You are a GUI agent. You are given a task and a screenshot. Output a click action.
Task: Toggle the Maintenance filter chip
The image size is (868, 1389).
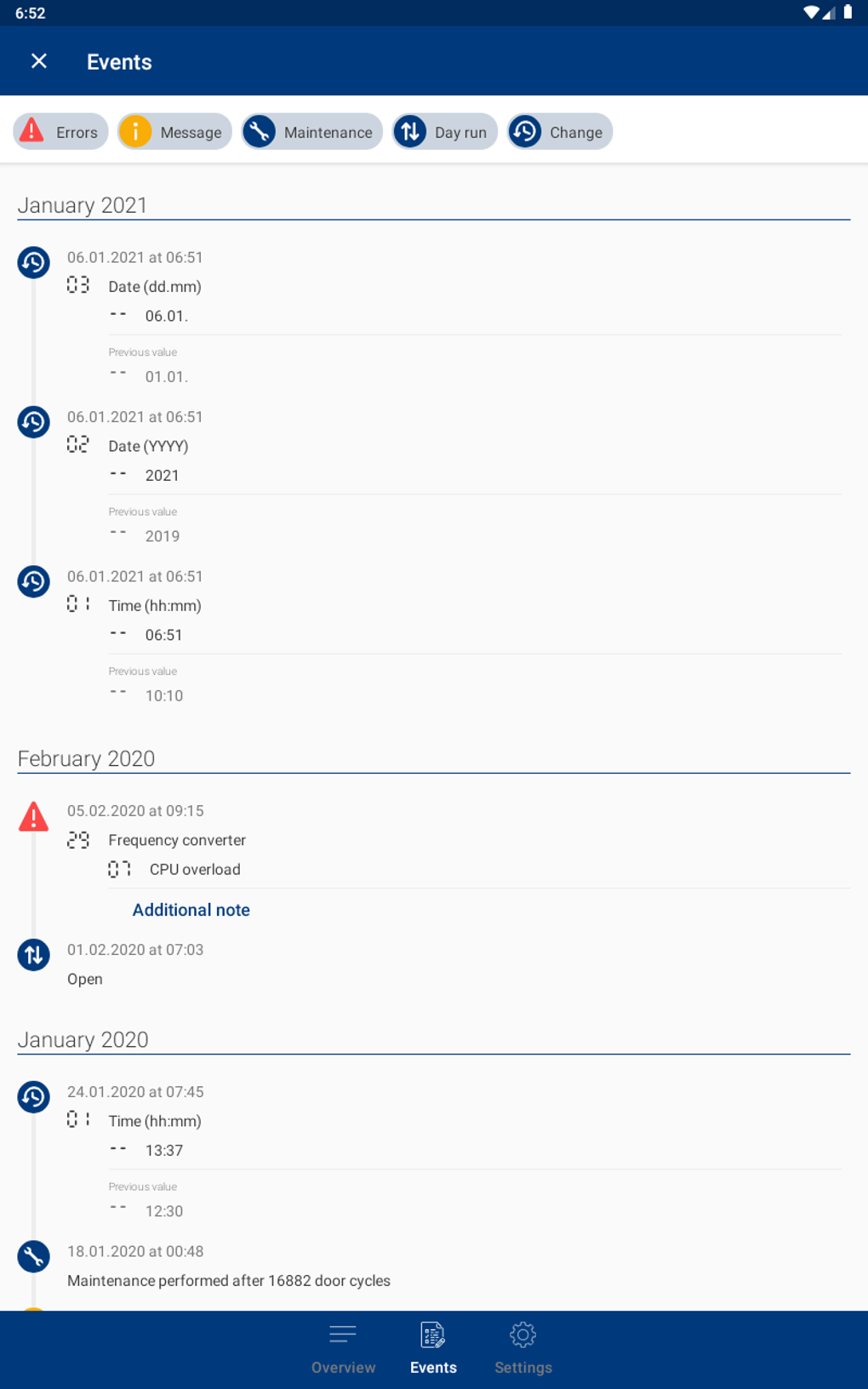tap(312, 132)
